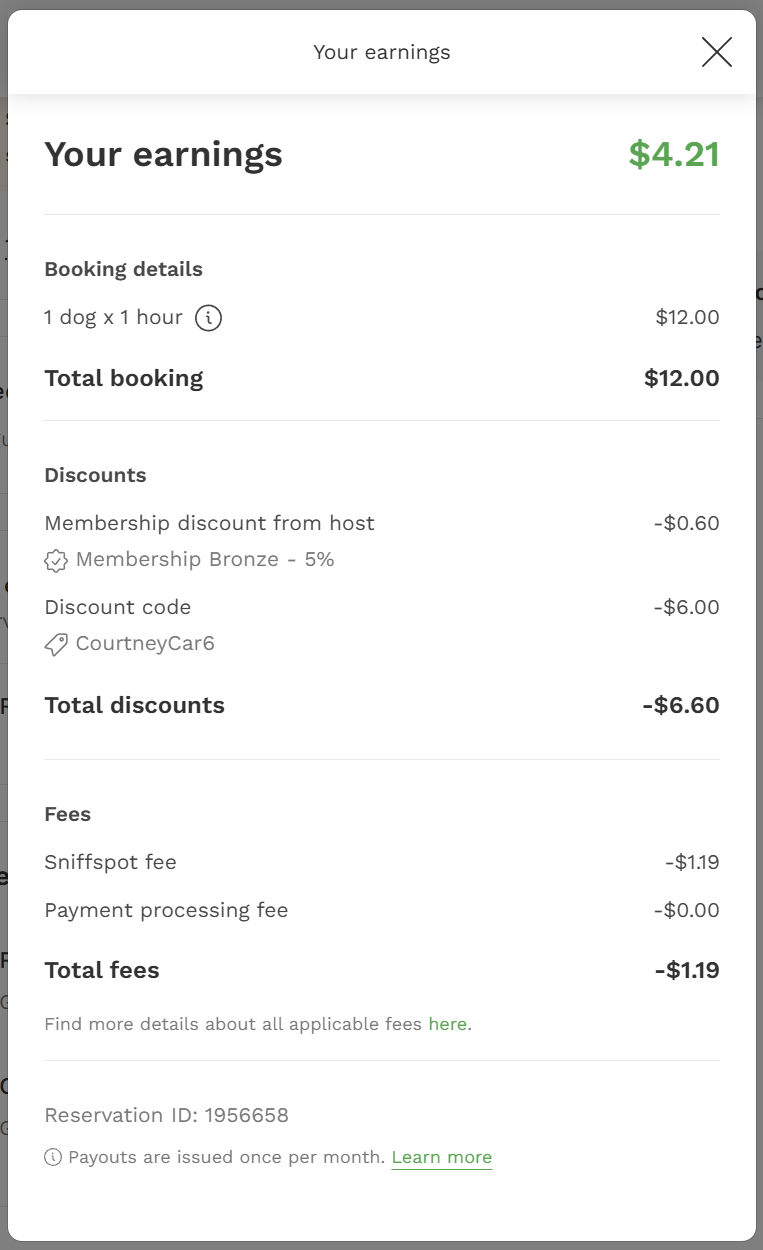Click the bold Your earnings heading
Viewport: 763px width, 1250px height.
tap(163, 155)
